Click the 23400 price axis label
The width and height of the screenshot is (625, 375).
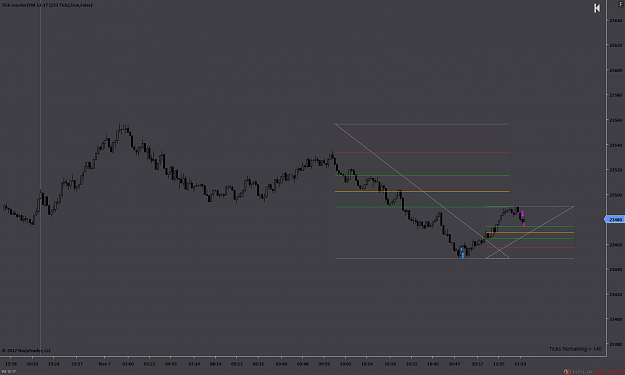point(615,319)
